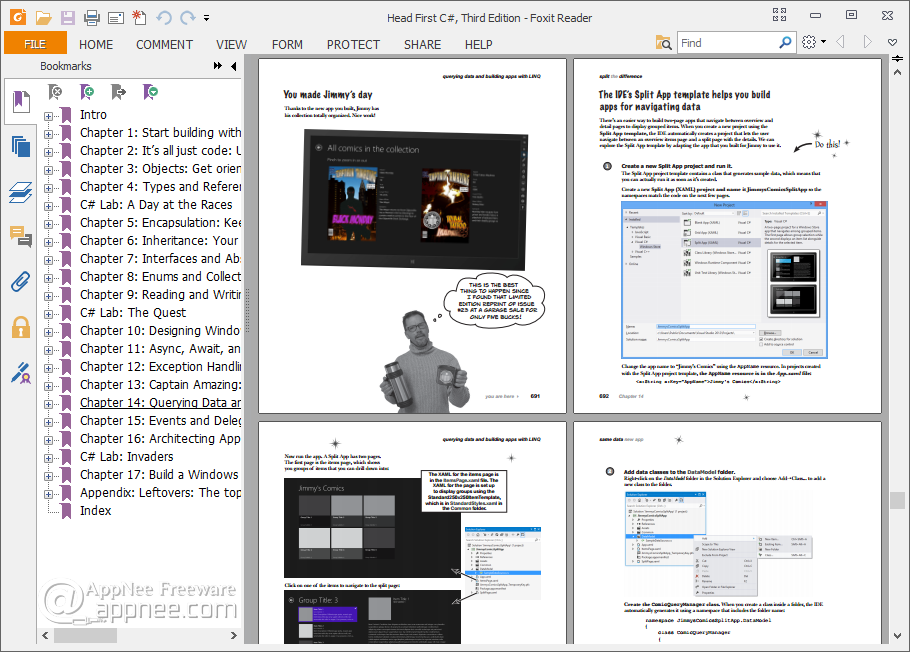Click the document vertical scrollbar thumb
Screen dimensions: 910x652
tap(897, 500)
